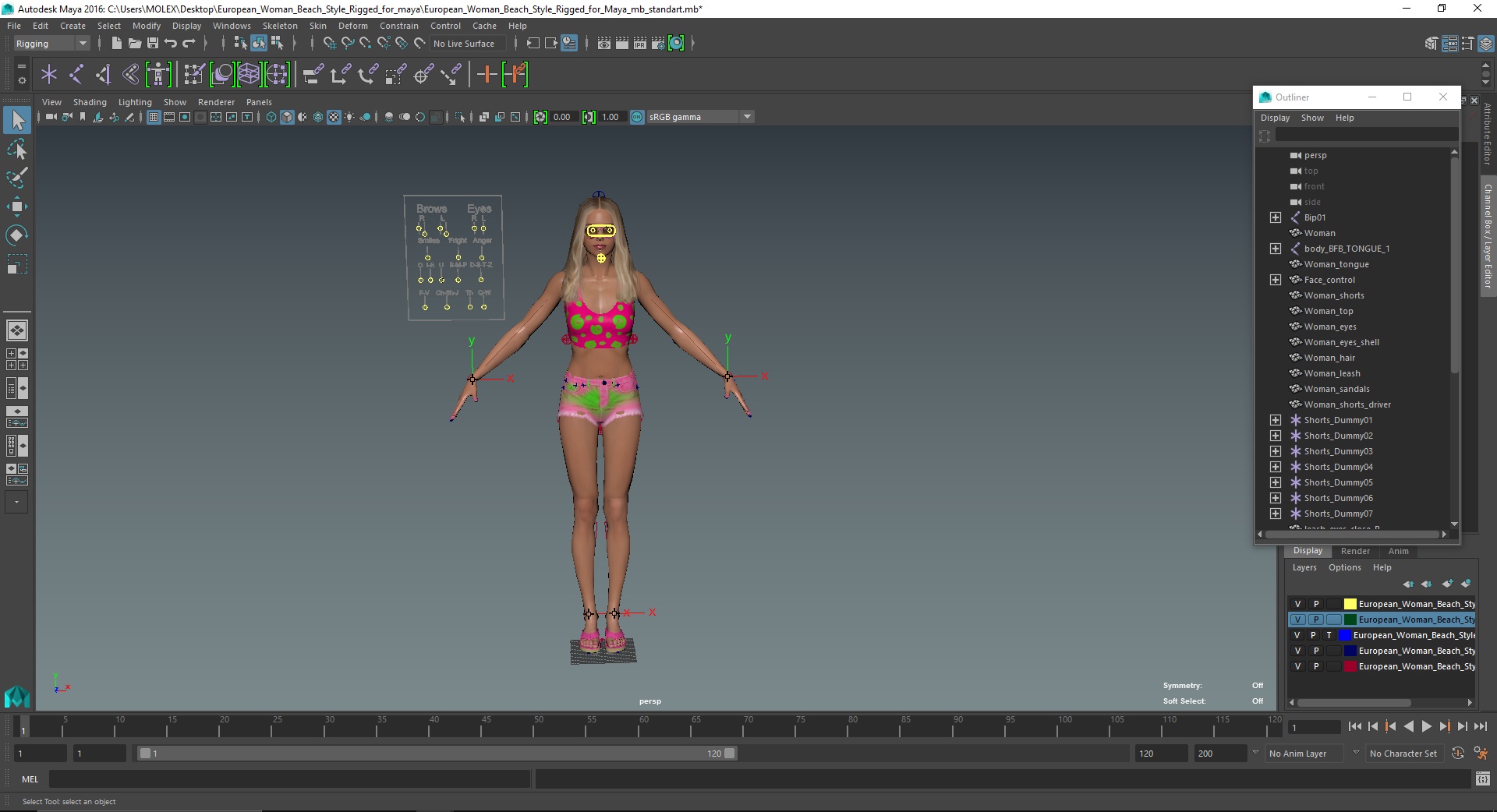
Task: Click the MEL command language button
Action: pos(30,779)
